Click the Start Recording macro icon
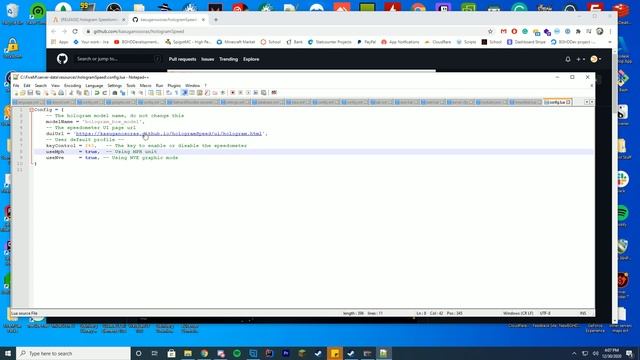Viewport: 640px width, 360px height. [x=233, y=93]
